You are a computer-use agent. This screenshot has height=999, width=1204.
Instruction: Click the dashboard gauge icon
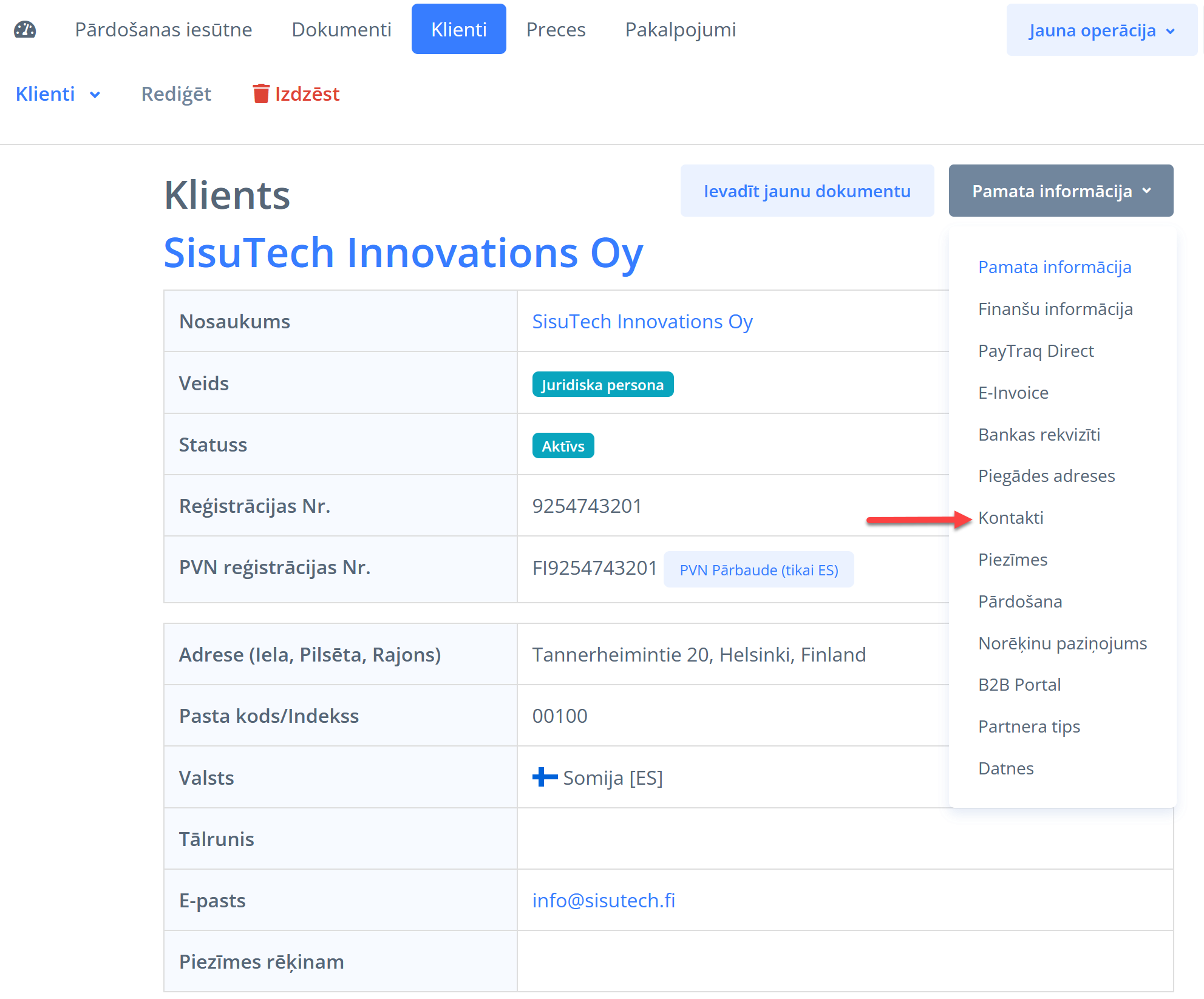pos(25,29)
